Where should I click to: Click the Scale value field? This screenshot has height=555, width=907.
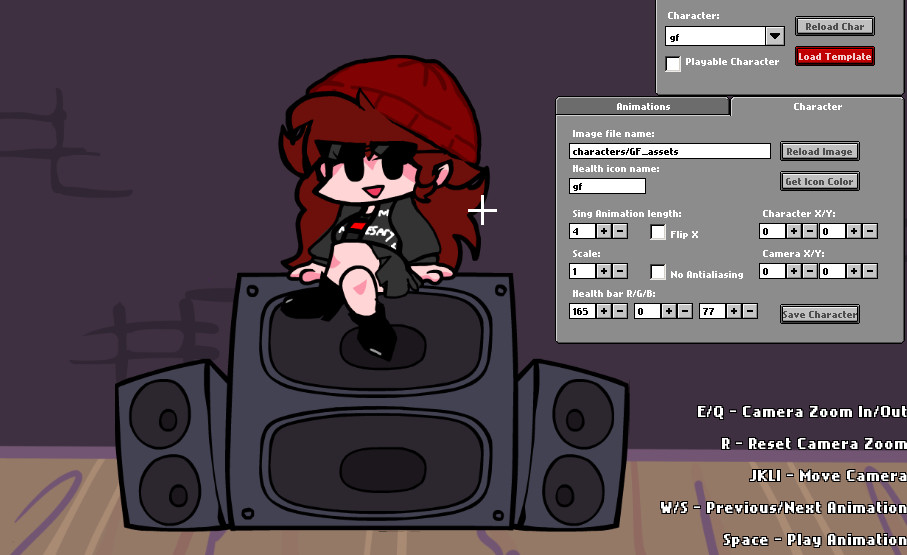click(582, 271)
